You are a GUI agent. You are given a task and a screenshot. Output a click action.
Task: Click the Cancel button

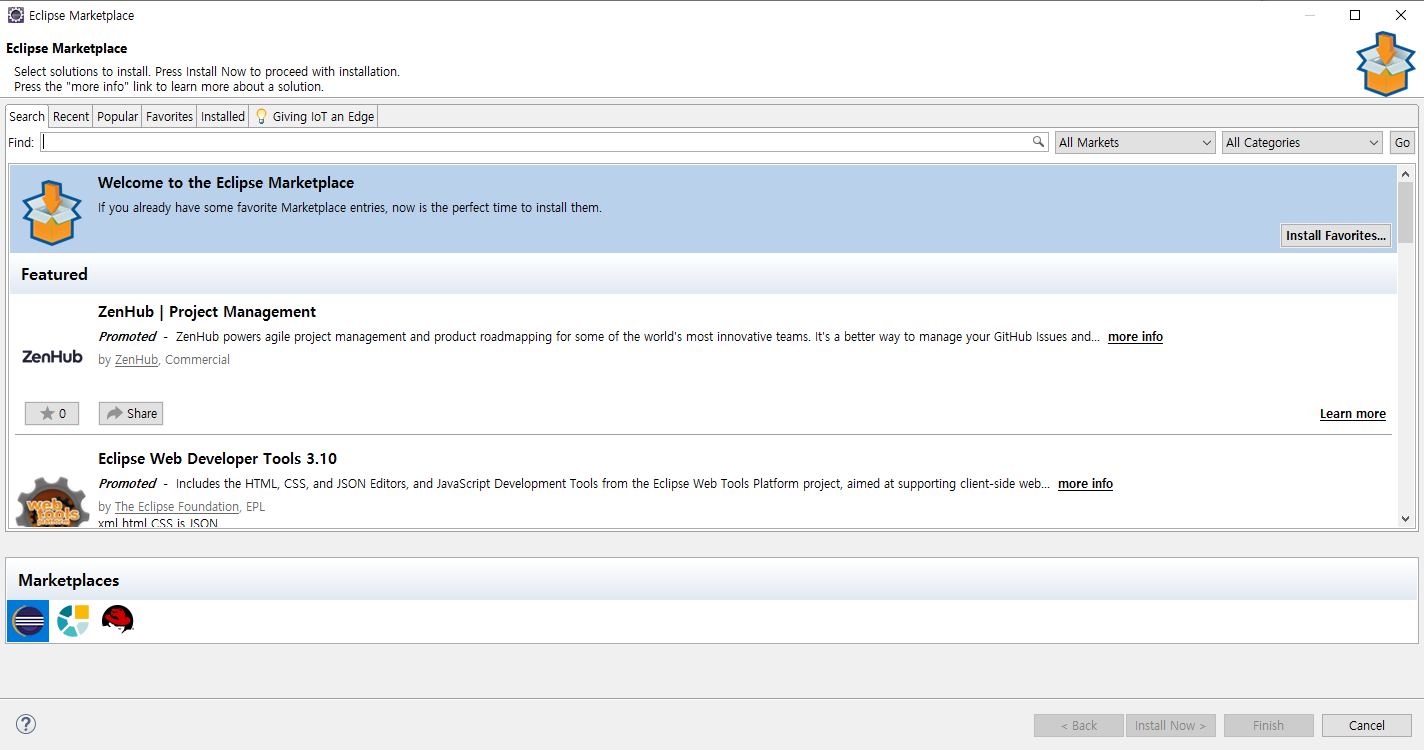1367,725
